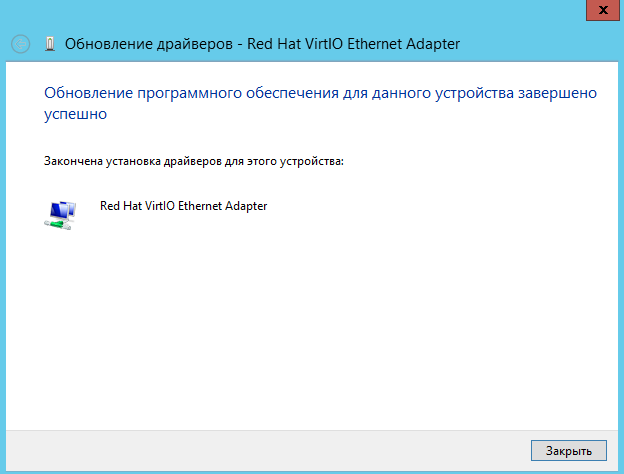Click the small device icon in the title bar
The height and width of the screenshot is (474, 624).
click(x=50, y=44)
